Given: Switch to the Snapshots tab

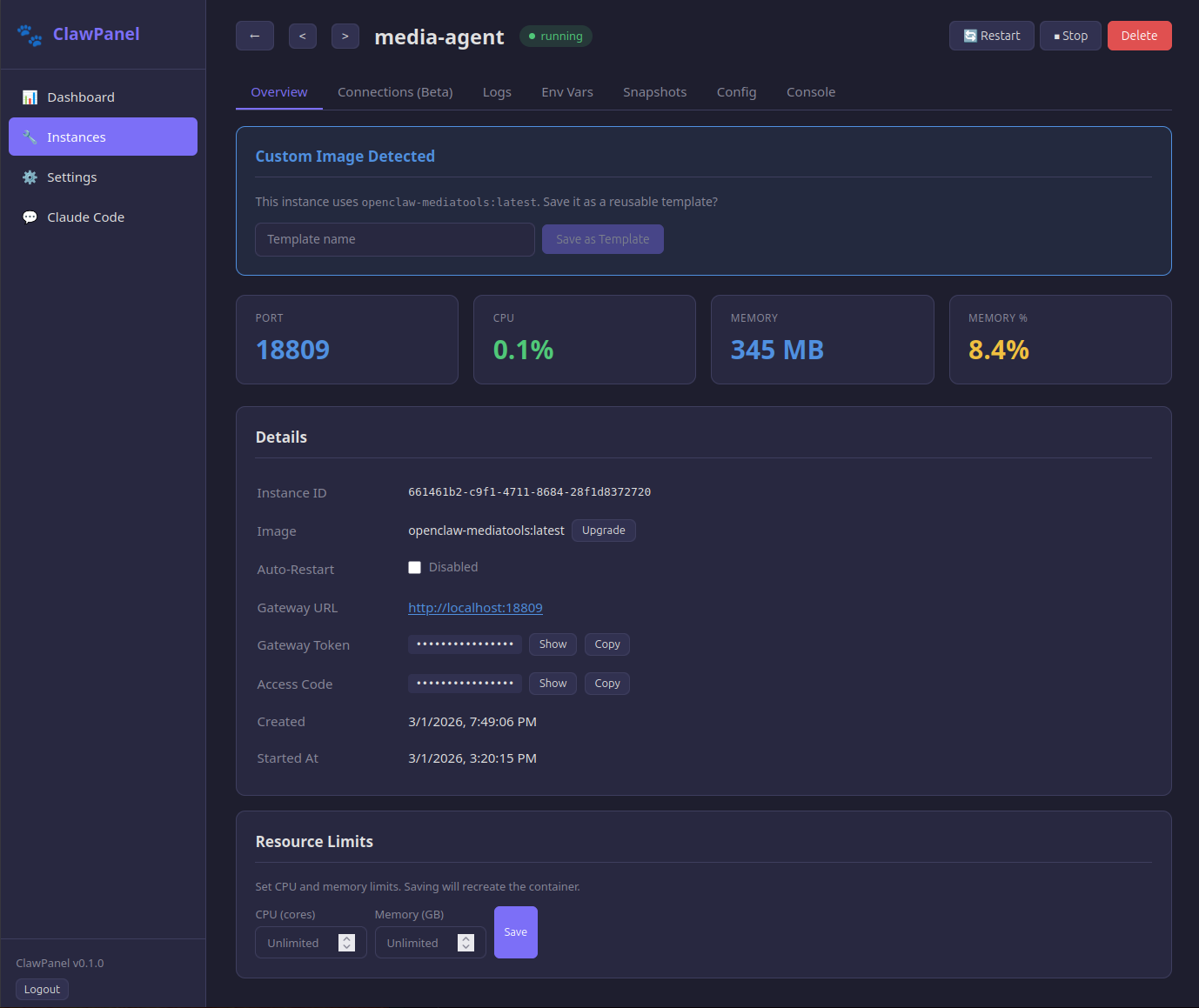Looking at the screenshot, I should [x=654, y=92].
